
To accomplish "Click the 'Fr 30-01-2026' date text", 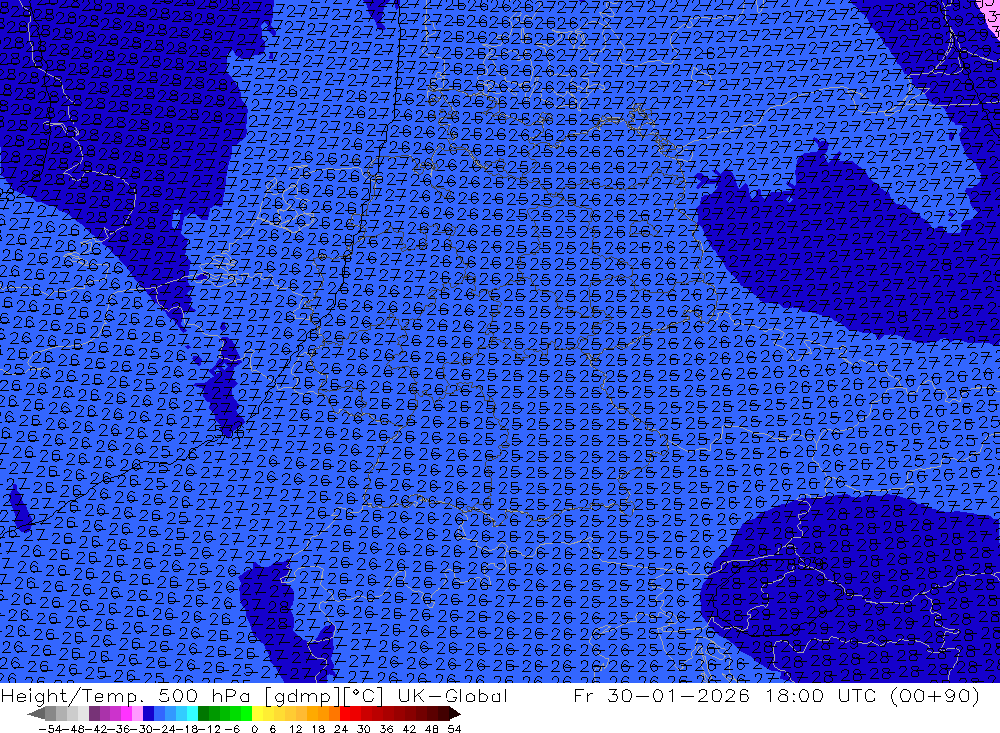I will [x=662, y=696].
